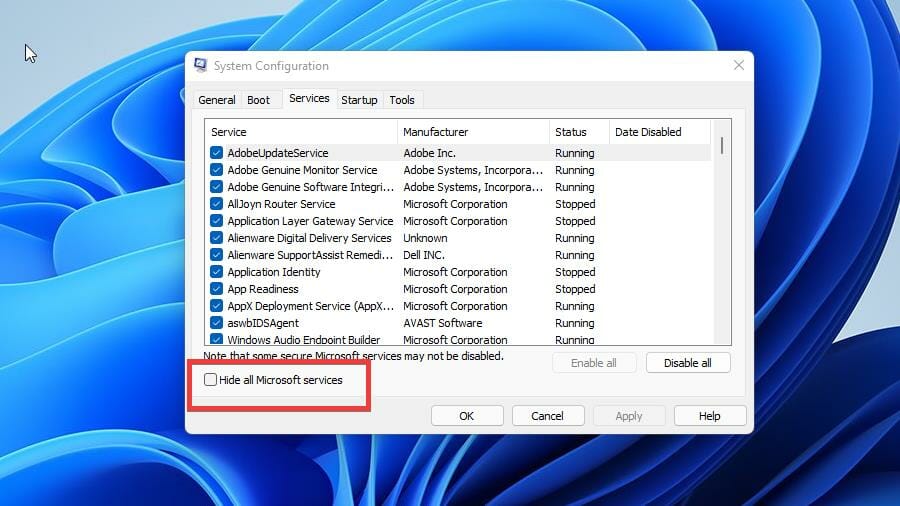Image resolution: width=900 pixels, height=506 pixels.
Task: Click Running status of Alienware SupportAssist row
Action: click(x=575, y=255)
